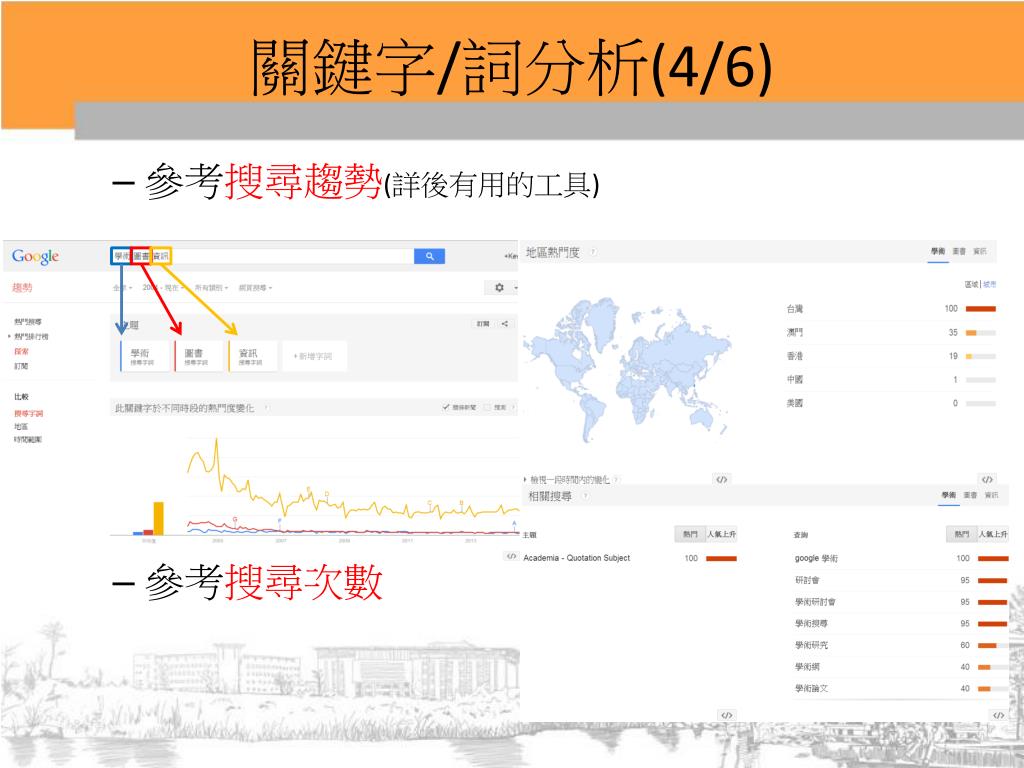
Task: Open the region dropdown before 2004
Action: (x=122, y=288)
